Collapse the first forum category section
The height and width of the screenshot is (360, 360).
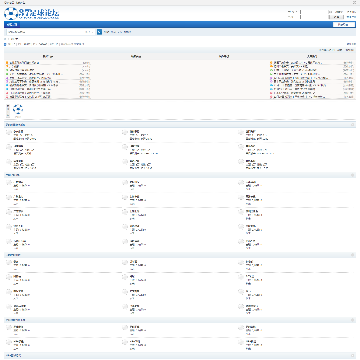[x=353, y=125]
